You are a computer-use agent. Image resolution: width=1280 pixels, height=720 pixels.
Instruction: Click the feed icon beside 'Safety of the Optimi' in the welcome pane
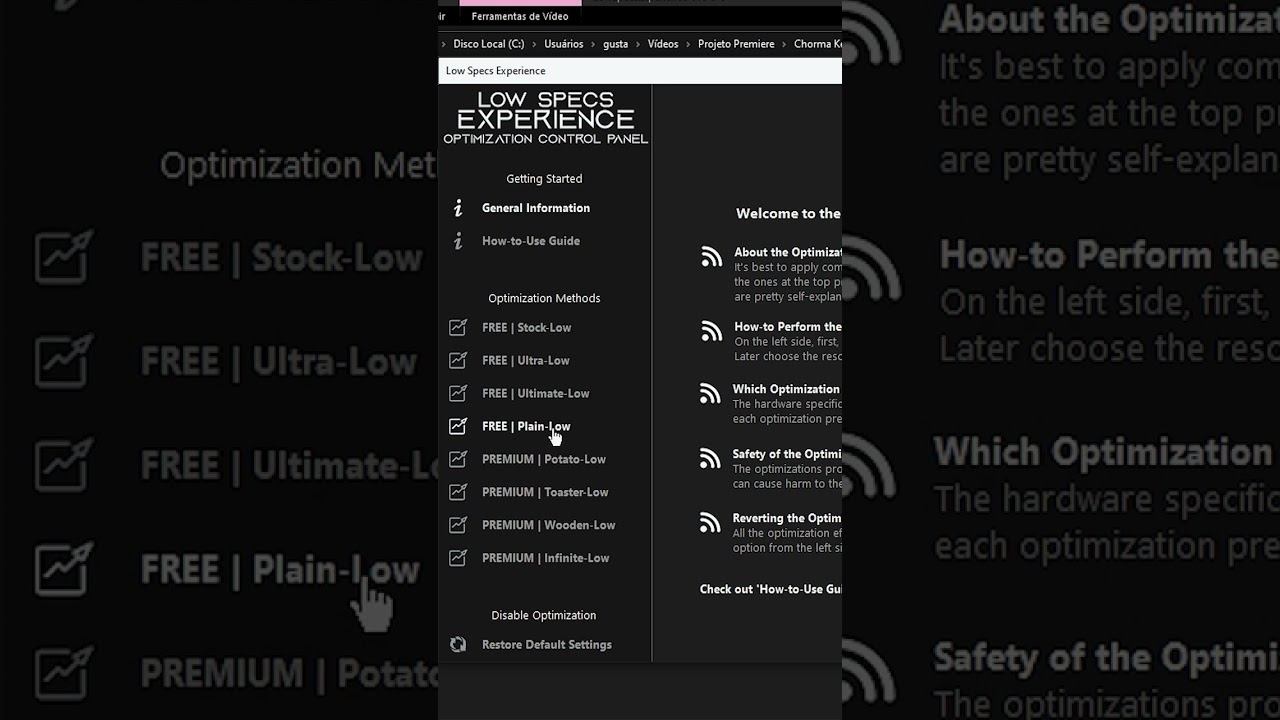pyautogui.click(x=710, y=458)
